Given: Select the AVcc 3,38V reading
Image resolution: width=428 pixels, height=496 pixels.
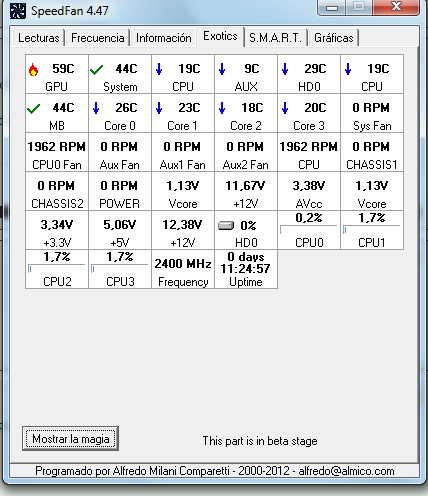Looking at the screenshot, I should [x=309, y=191].
